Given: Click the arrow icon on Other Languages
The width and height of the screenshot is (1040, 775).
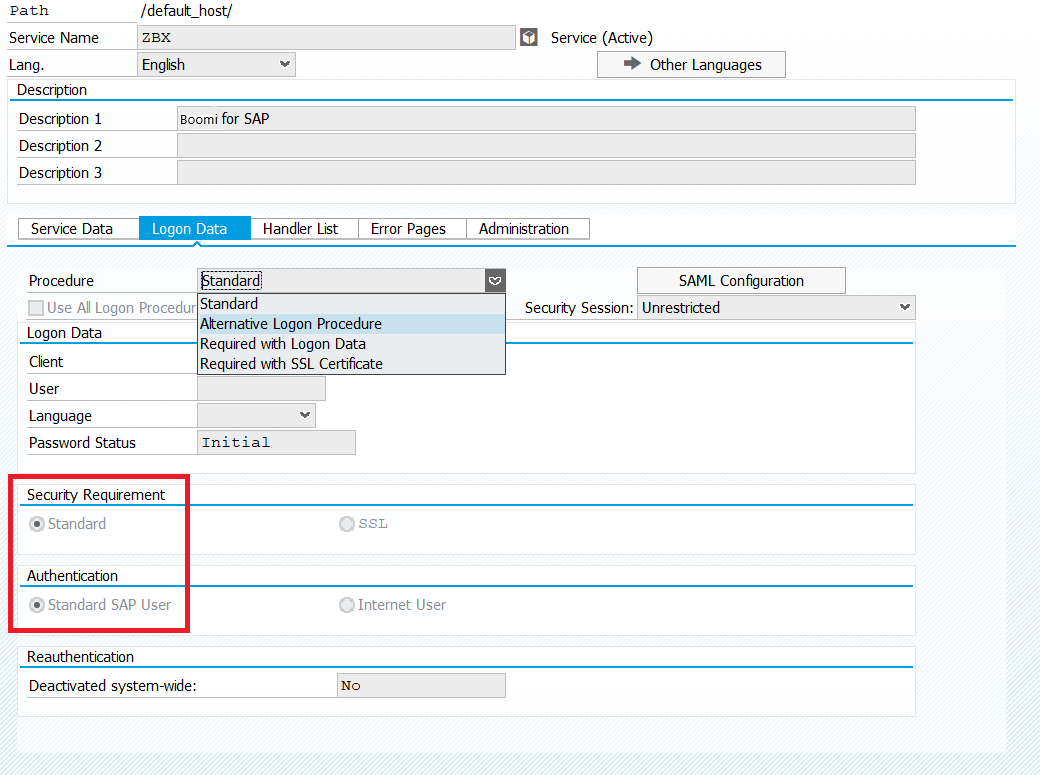Looking at the screenshot, I should [631, 64].
